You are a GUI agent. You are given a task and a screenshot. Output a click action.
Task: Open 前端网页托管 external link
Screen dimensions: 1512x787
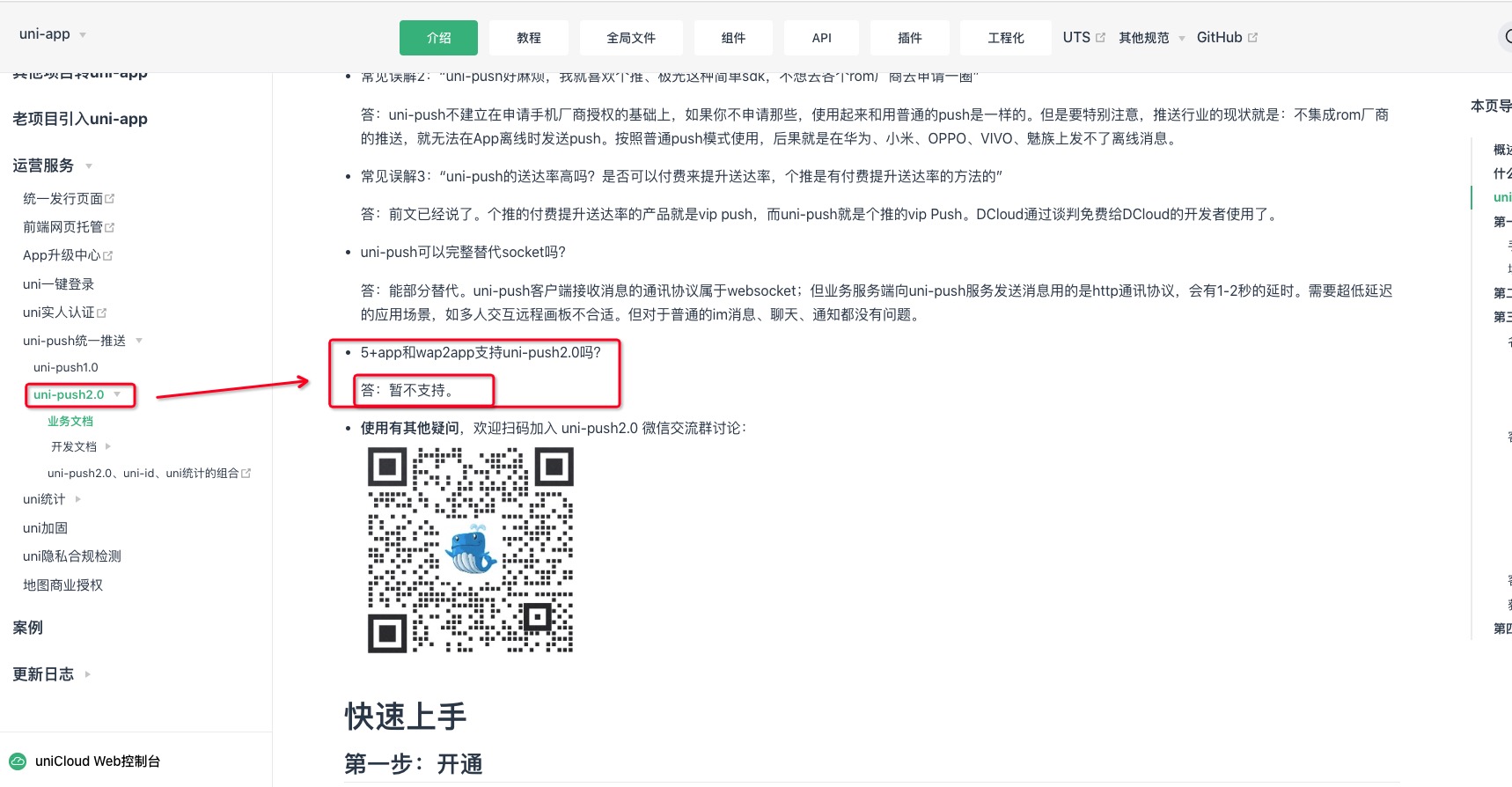coord(69,227)
